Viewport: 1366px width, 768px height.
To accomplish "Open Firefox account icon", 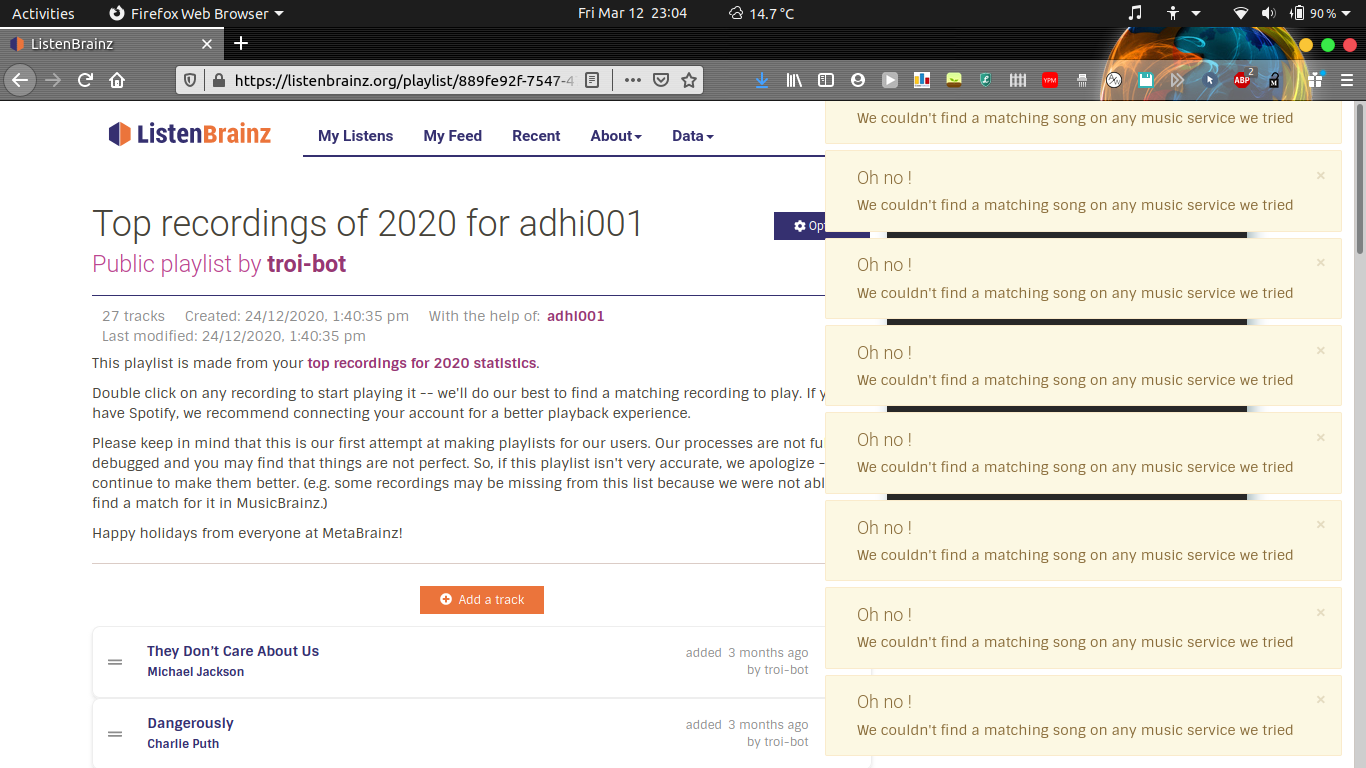I will coord(858,80).
